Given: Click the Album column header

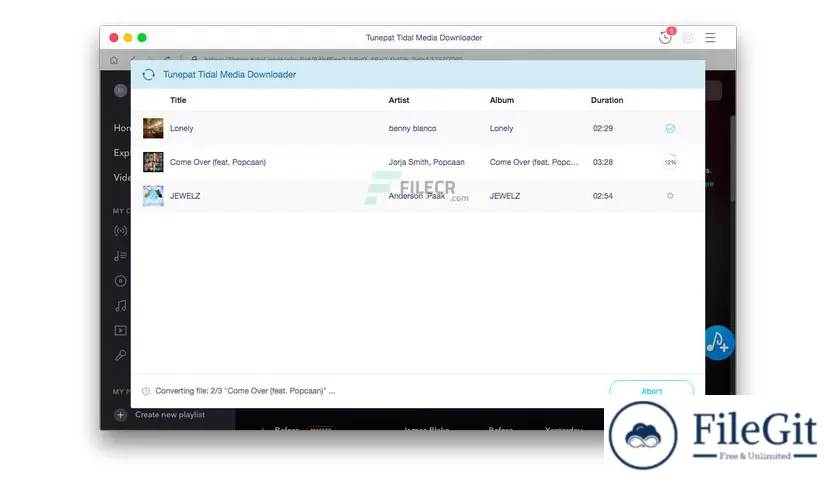Looking at the screenshot, I should pos(502,100).
